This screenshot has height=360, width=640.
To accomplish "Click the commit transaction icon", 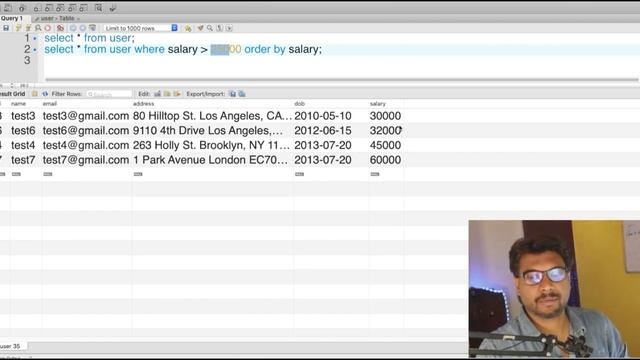I will point(73,28).
